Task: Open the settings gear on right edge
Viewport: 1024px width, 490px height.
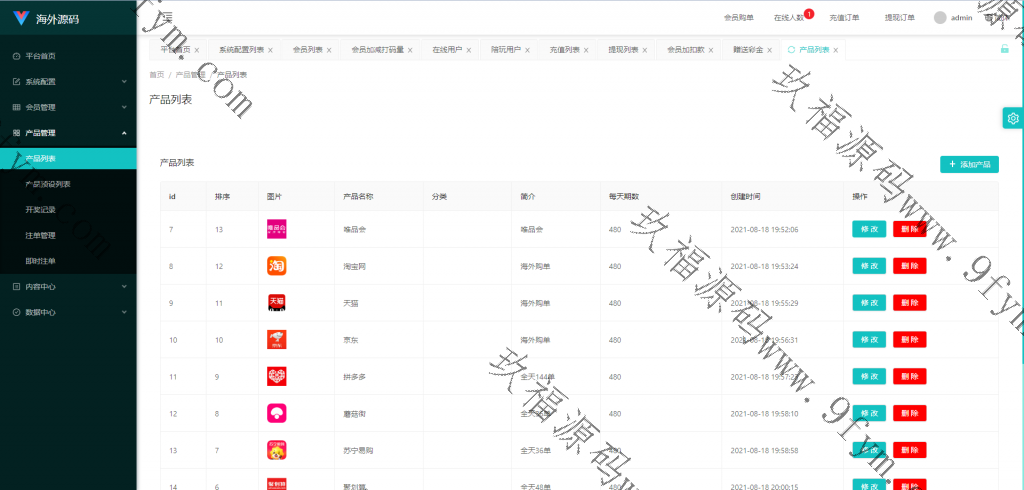Action: [1013, 119]
